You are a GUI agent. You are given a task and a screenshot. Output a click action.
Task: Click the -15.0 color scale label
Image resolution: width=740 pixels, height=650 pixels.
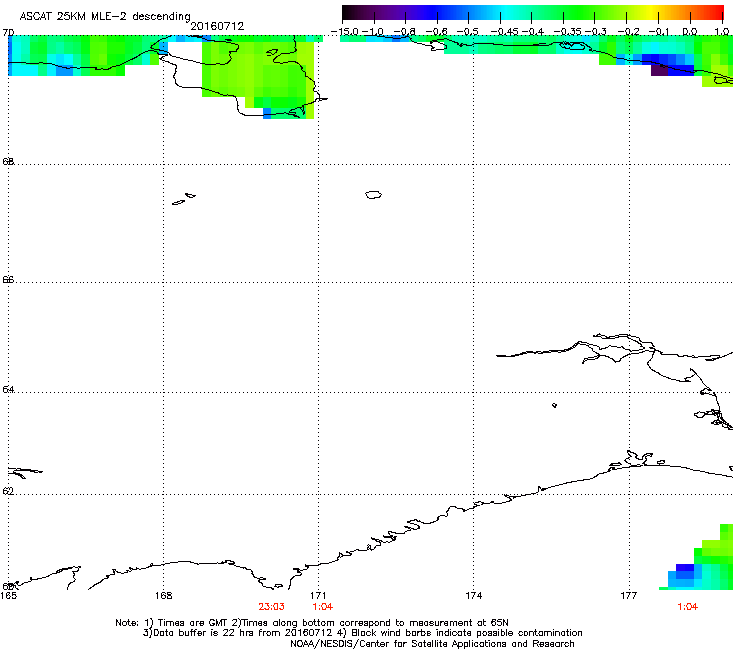(345, 32)
